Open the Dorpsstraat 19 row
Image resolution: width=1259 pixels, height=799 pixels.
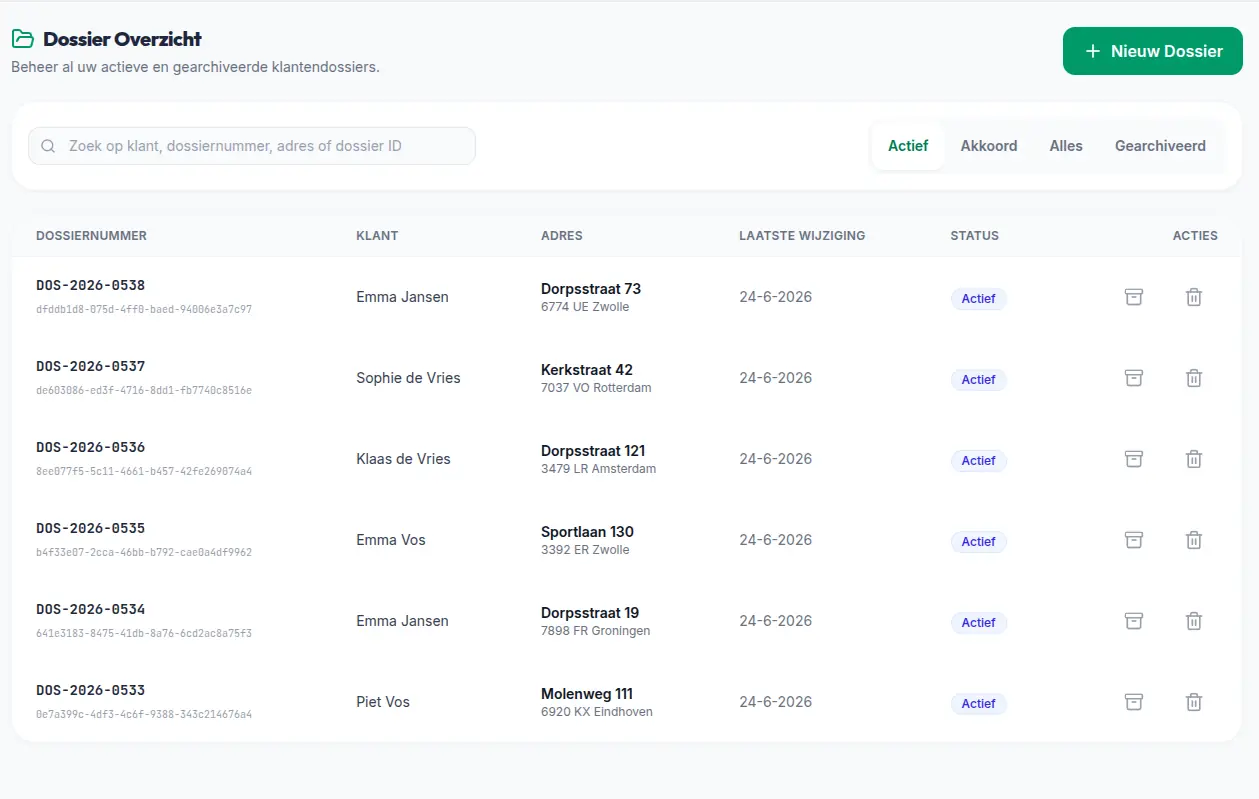pyautogui.click(x=626, y=621)
